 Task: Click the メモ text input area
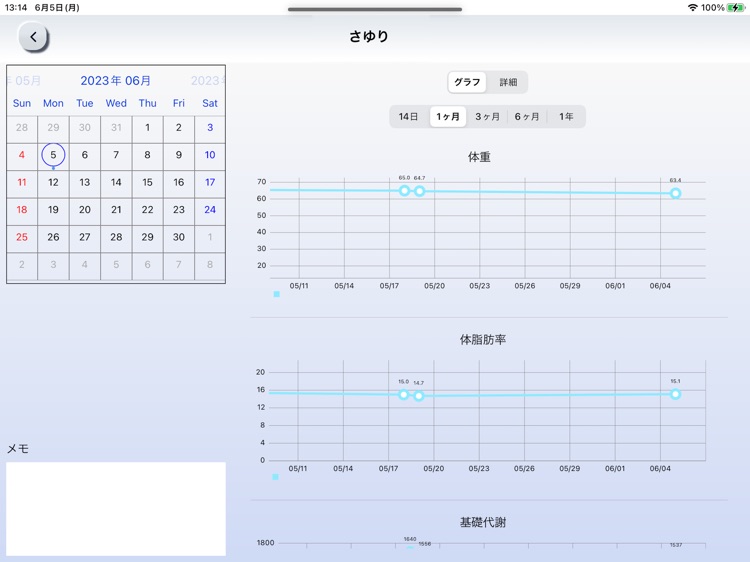[x=116, y=509]
